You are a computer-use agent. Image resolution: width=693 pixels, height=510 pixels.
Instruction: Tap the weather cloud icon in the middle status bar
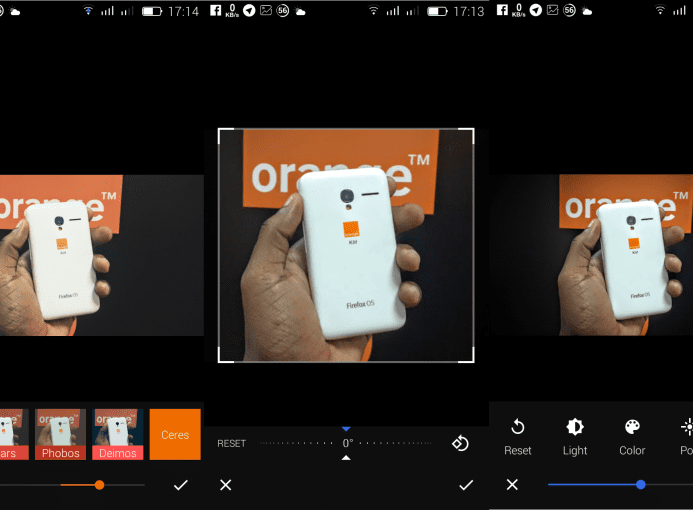(x=301, y=11)
